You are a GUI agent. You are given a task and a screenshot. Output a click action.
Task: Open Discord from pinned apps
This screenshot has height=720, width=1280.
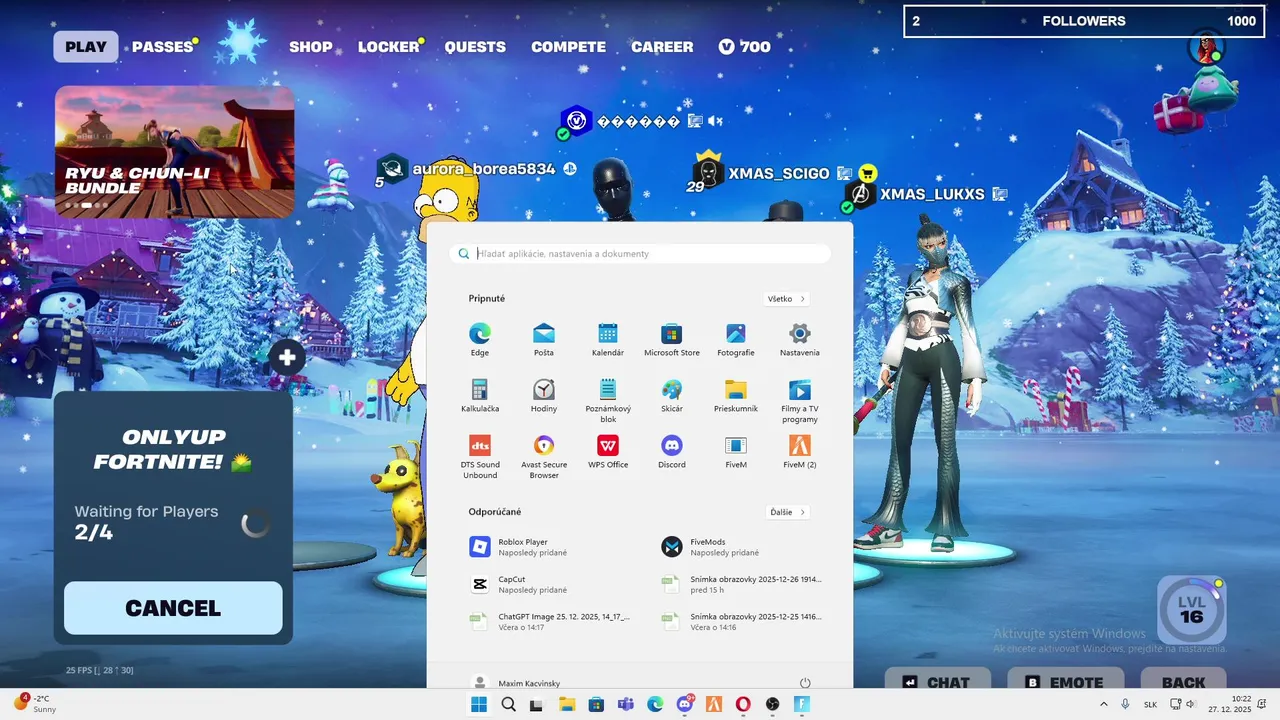point(672,451)
